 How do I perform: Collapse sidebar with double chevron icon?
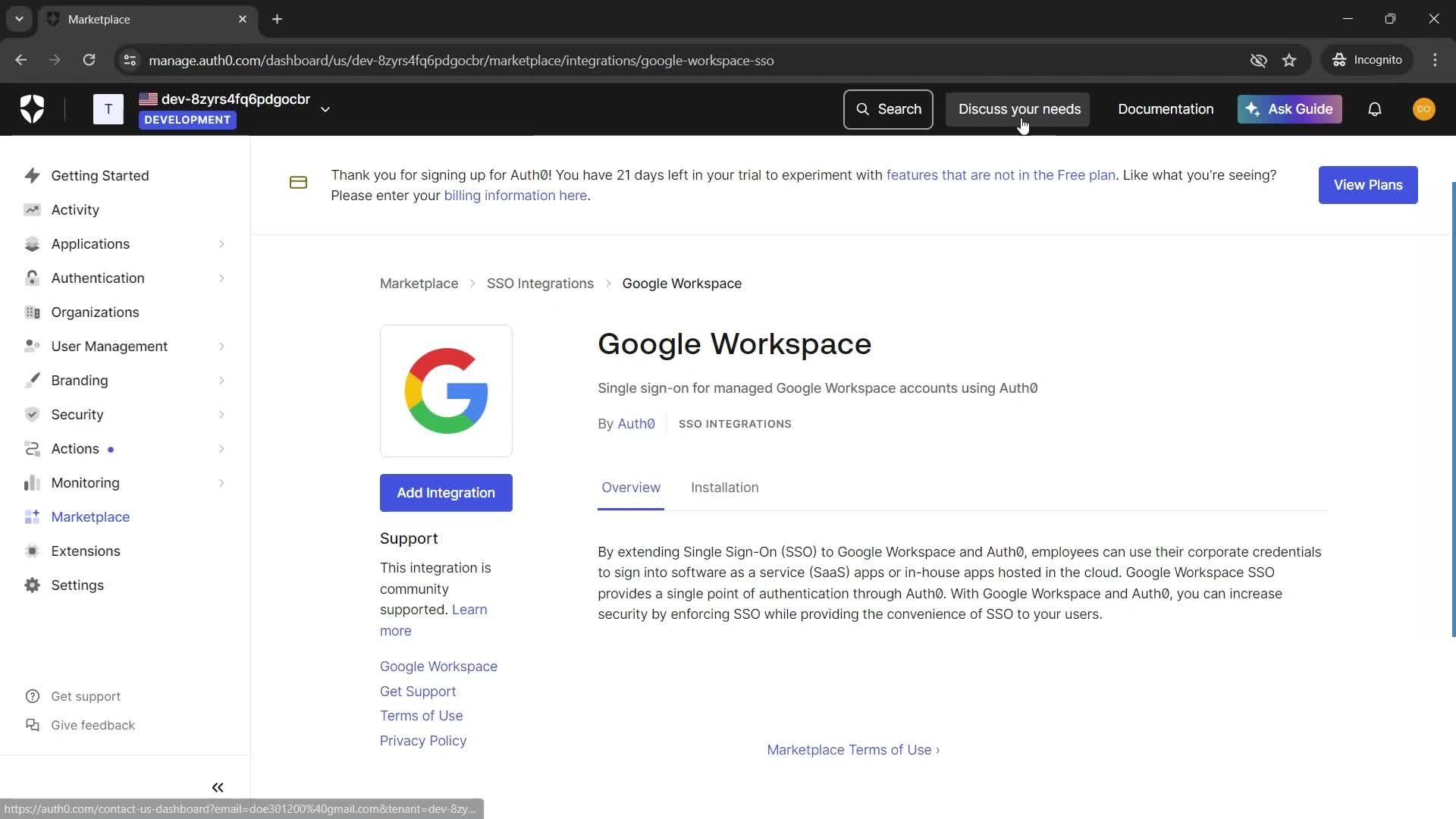(218, 788)
